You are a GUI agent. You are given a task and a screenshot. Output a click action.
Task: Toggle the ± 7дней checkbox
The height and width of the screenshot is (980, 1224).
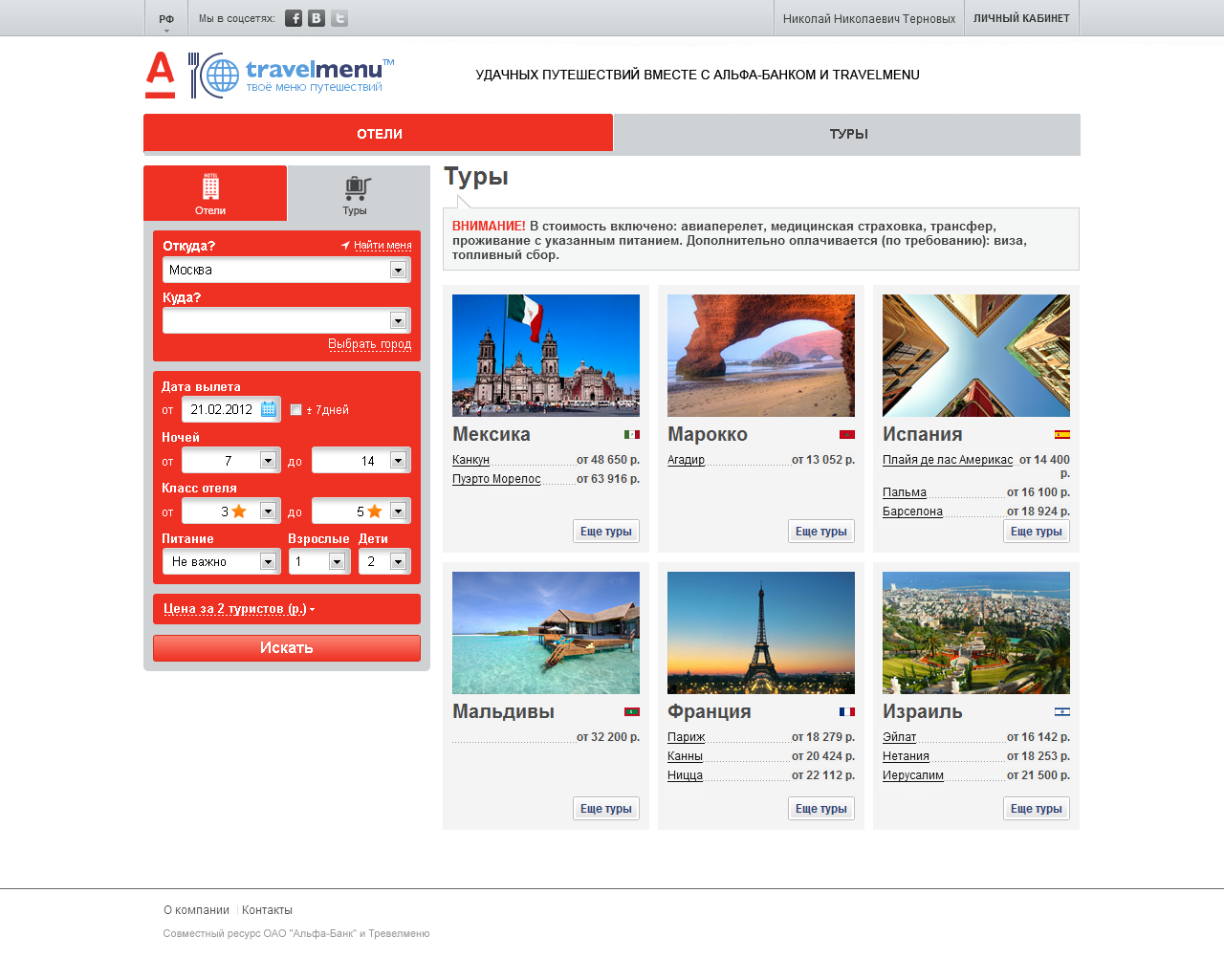[296, 410]
